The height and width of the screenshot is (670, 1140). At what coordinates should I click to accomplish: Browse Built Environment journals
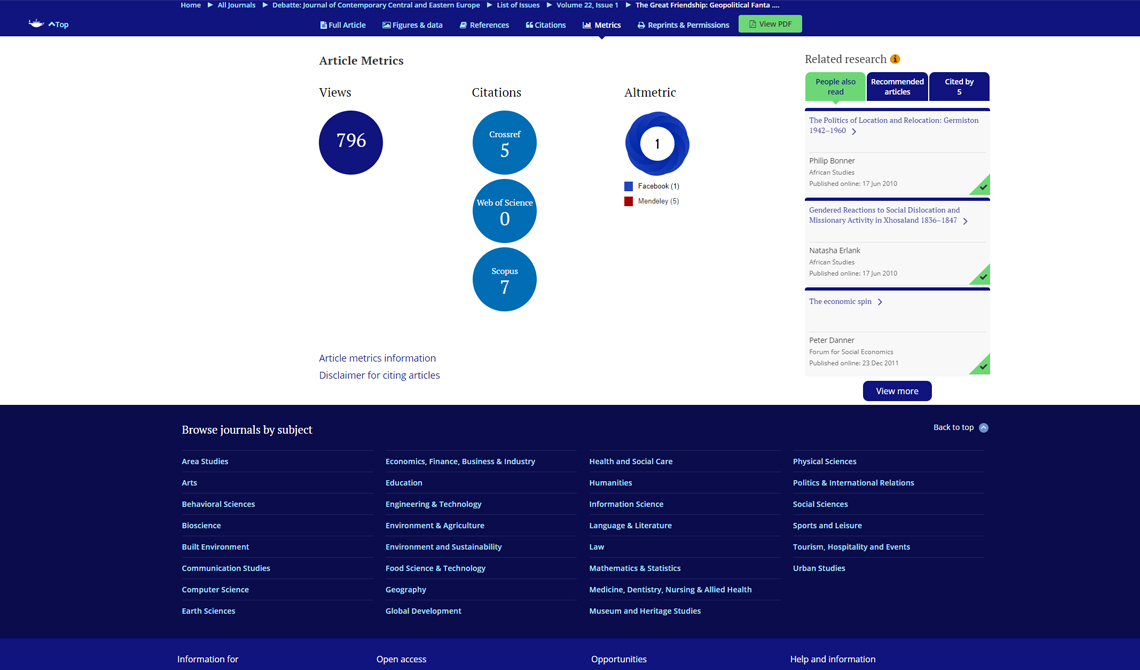pyautogui.click(x=215, y=547)
